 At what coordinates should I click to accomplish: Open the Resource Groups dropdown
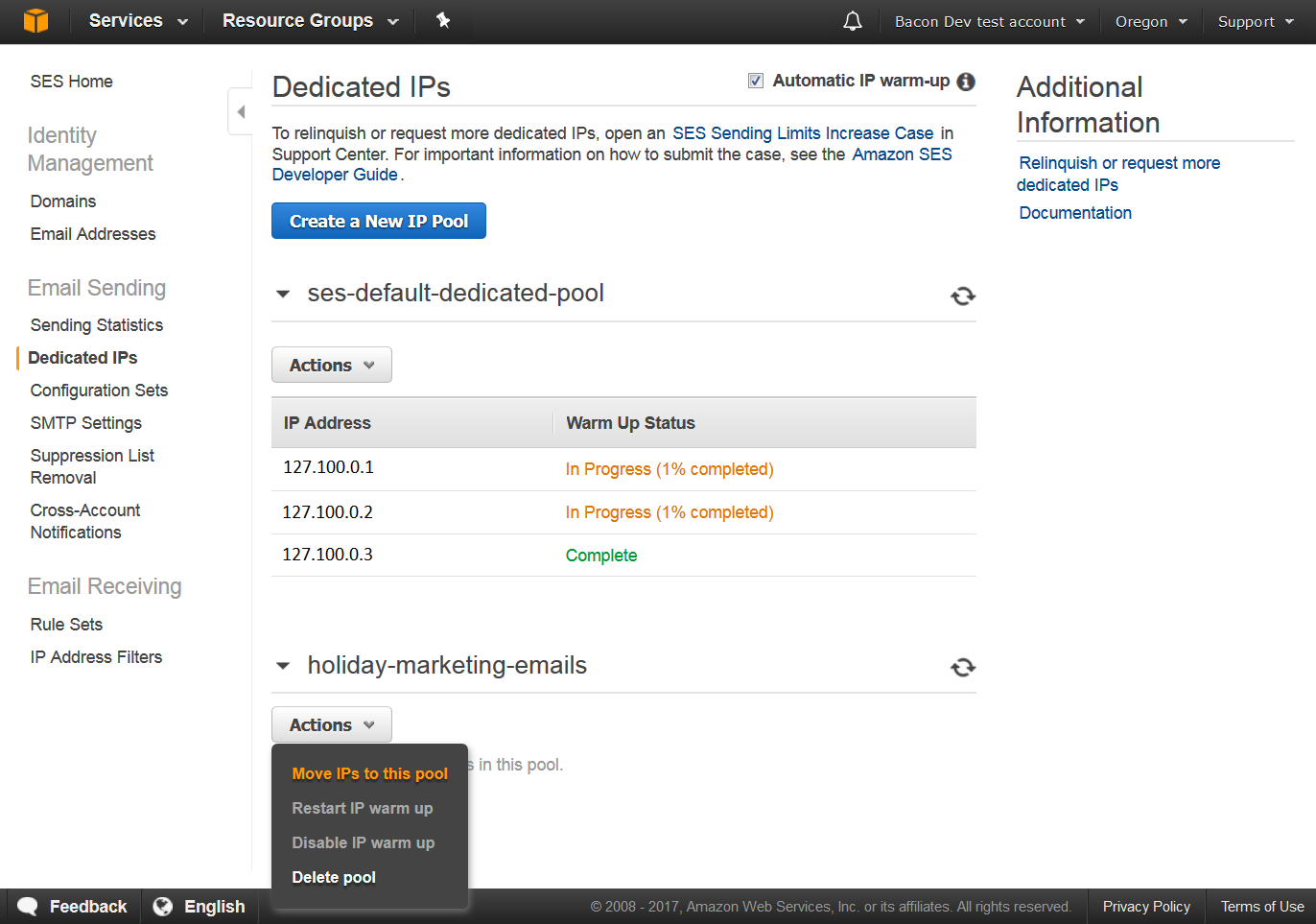coord(310,20)
